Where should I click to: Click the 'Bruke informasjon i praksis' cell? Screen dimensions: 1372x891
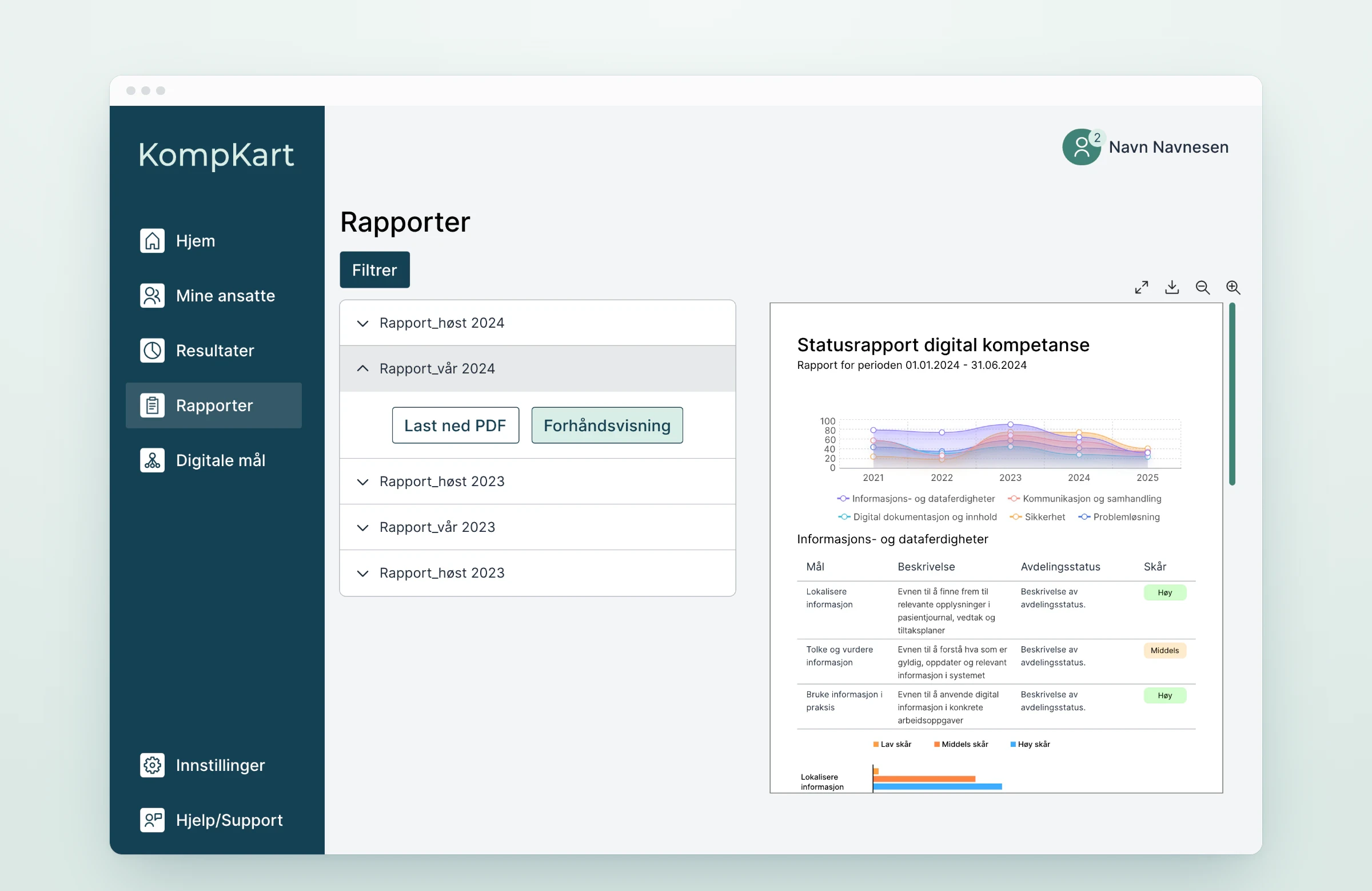pyautogui.click(x=844, y=701)
